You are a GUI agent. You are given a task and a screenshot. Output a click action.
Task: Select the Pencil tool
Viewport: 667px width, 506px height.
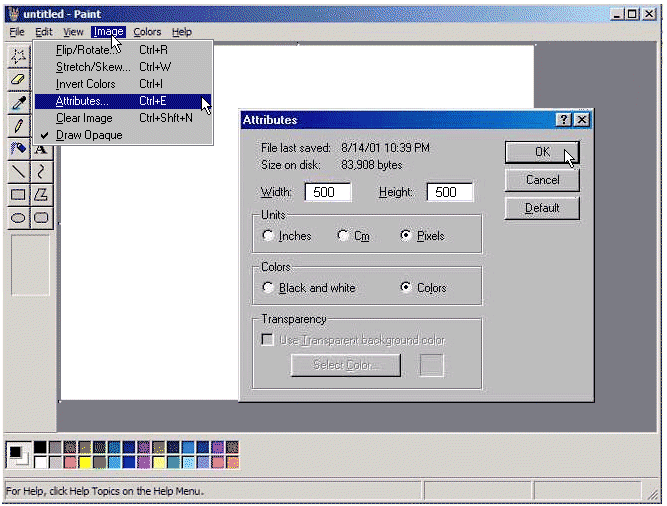click(x=18, y=125)
